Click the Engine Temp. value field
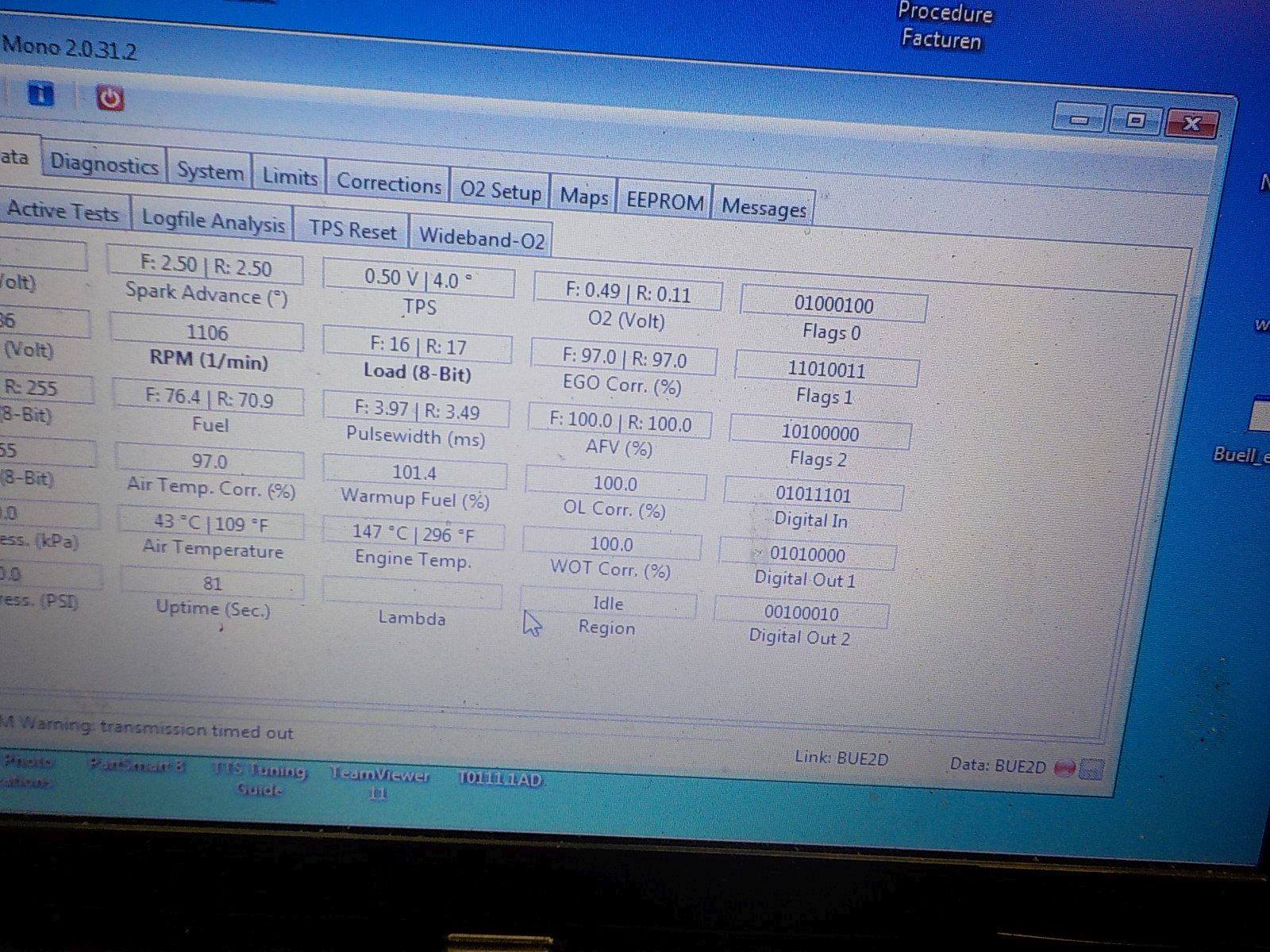 point(413,534)
